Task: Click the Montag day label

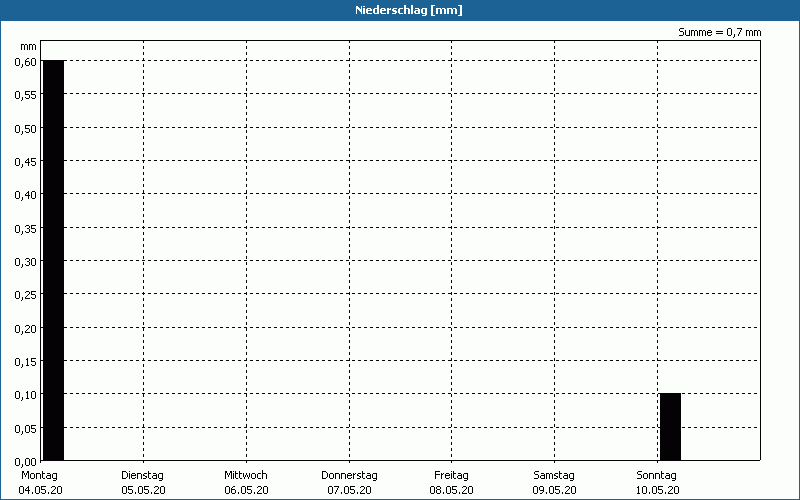Action: 39,475
